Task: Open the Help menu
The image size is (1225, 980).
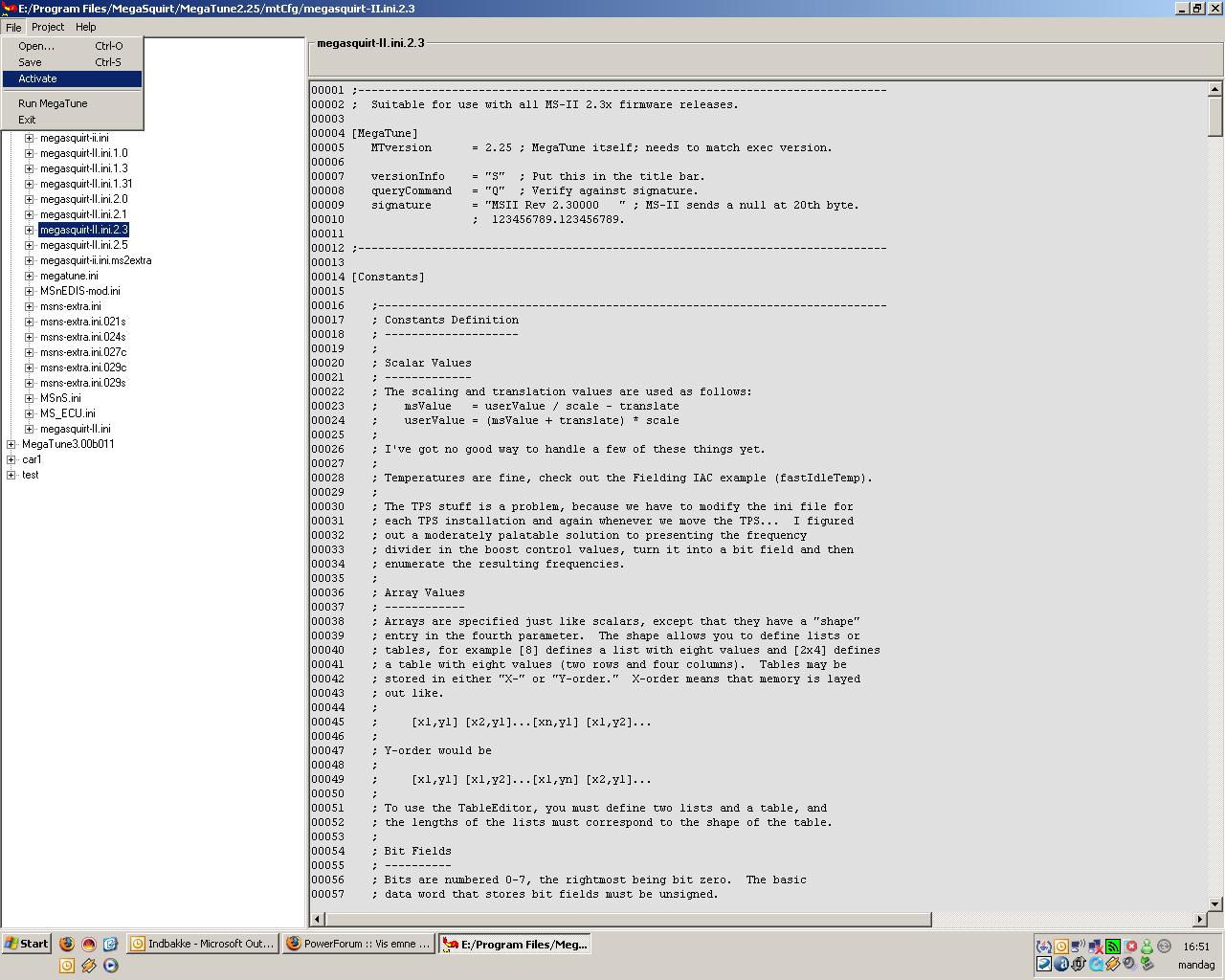Action: point(86,27)
